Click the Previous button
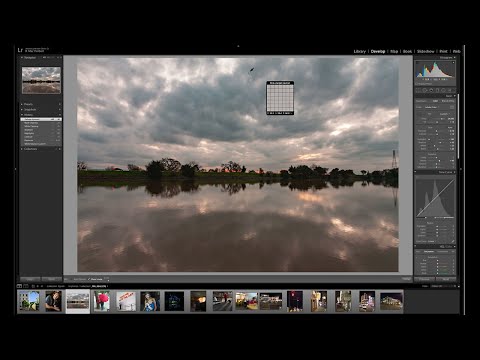The image size is (480, 360). coord(424,279)
